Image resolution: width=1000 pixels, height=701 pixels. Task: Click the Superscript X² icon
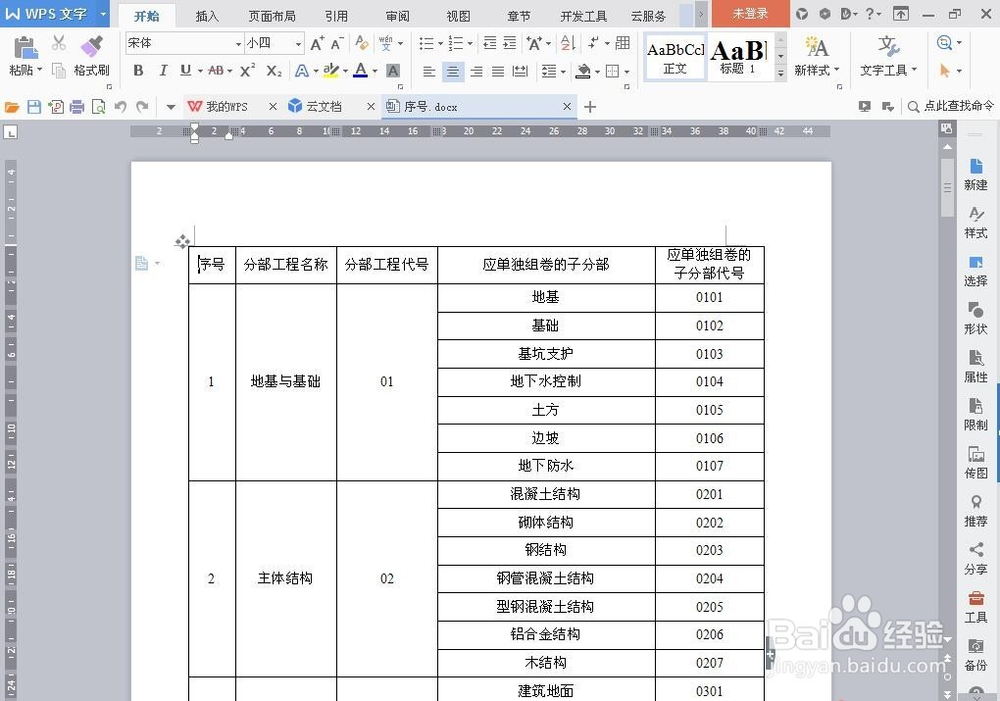click(x=246, y=71)
